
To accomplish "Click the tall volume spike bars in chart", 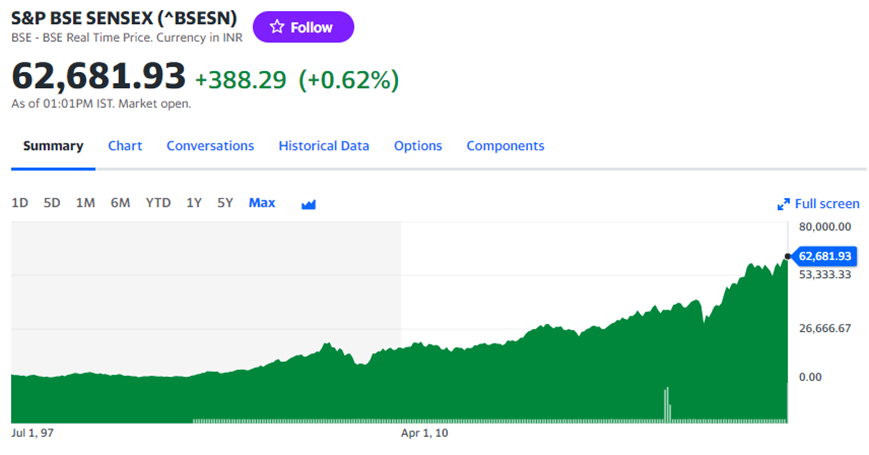I will pyautogui.click(x=667, y=405).
